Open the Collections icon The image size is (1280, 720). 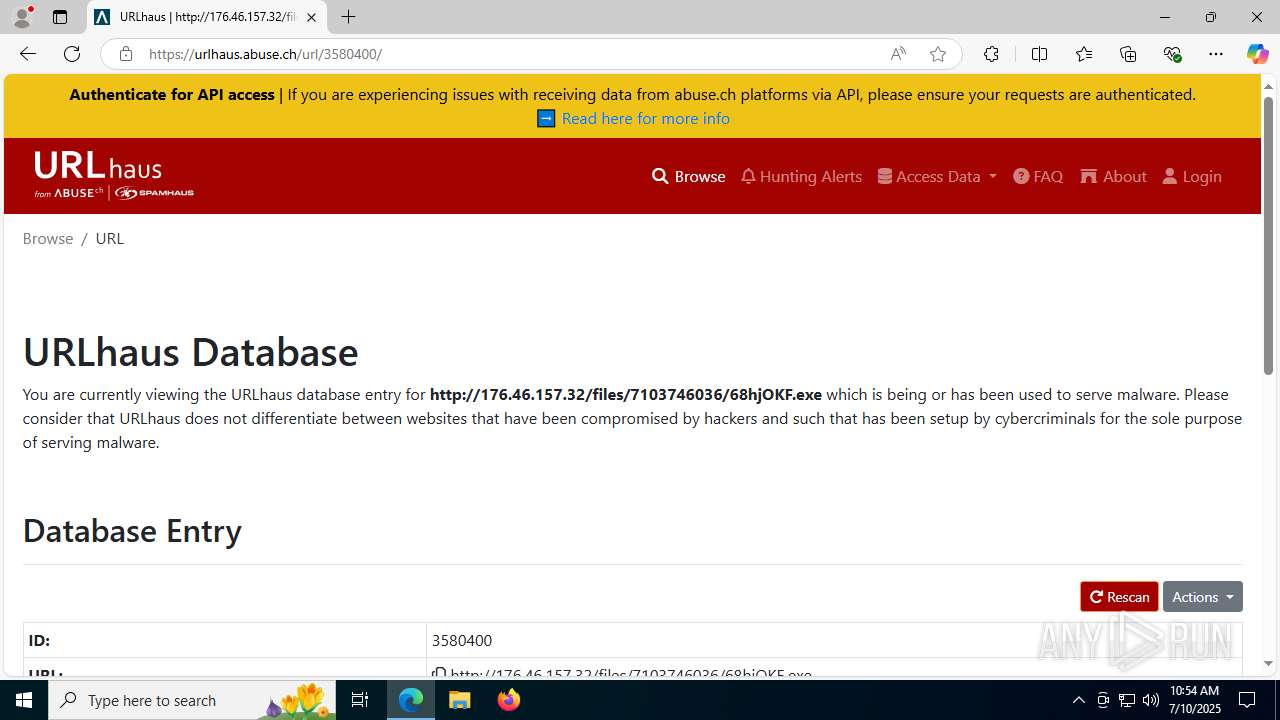[1128, 54]
